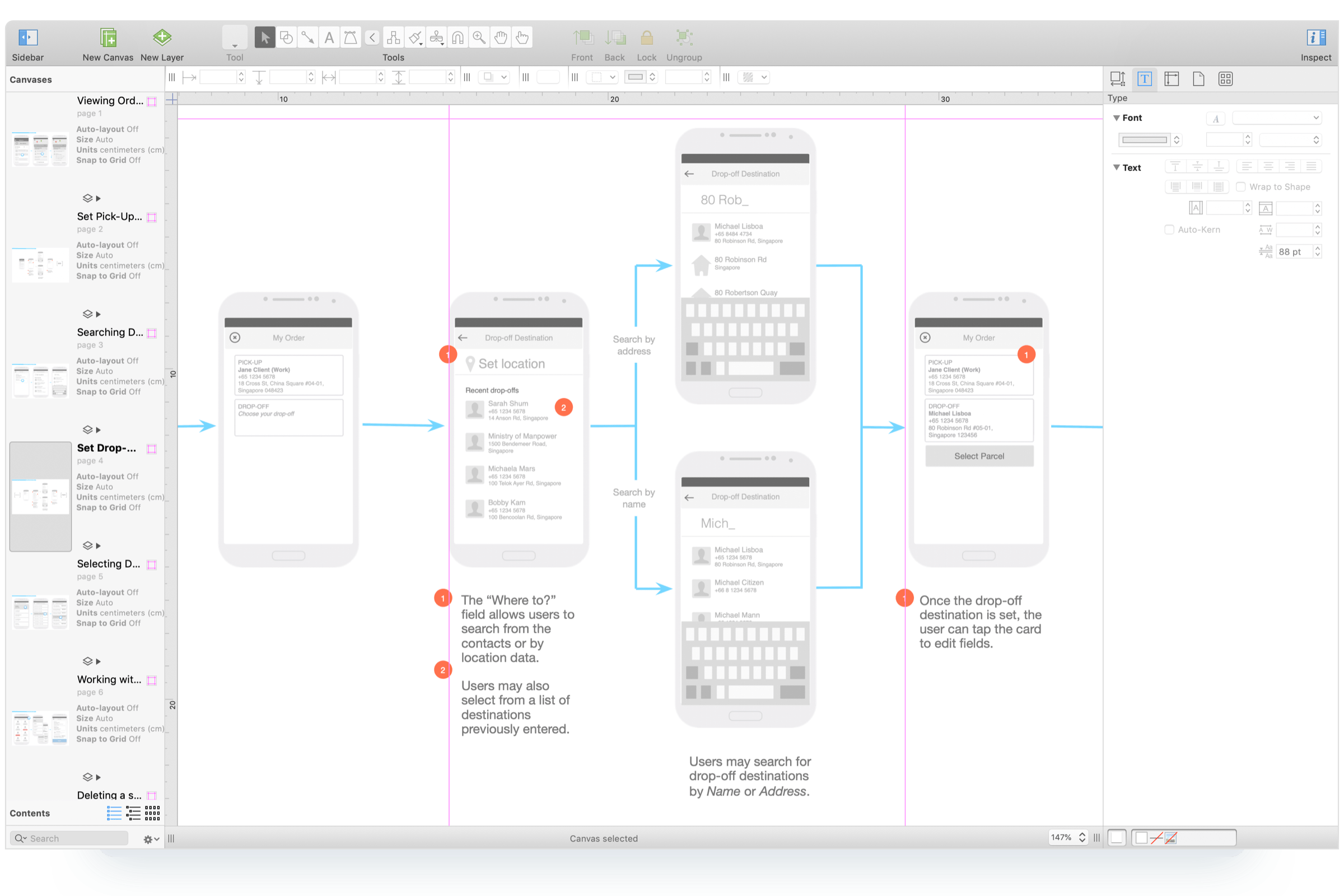This screenshot has width=1344, height=896.
Task: Click the sidebar Search field
Action: (69, 838)
